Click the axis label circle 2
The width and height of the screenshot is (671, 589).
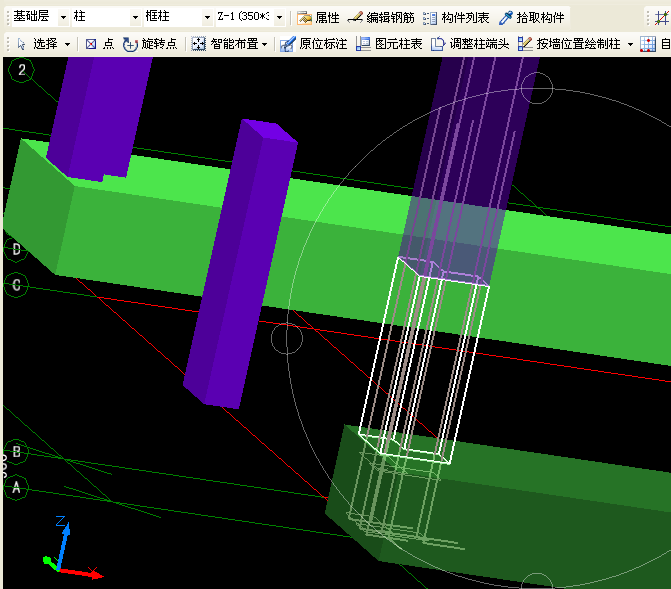click(x=21, y=70)
